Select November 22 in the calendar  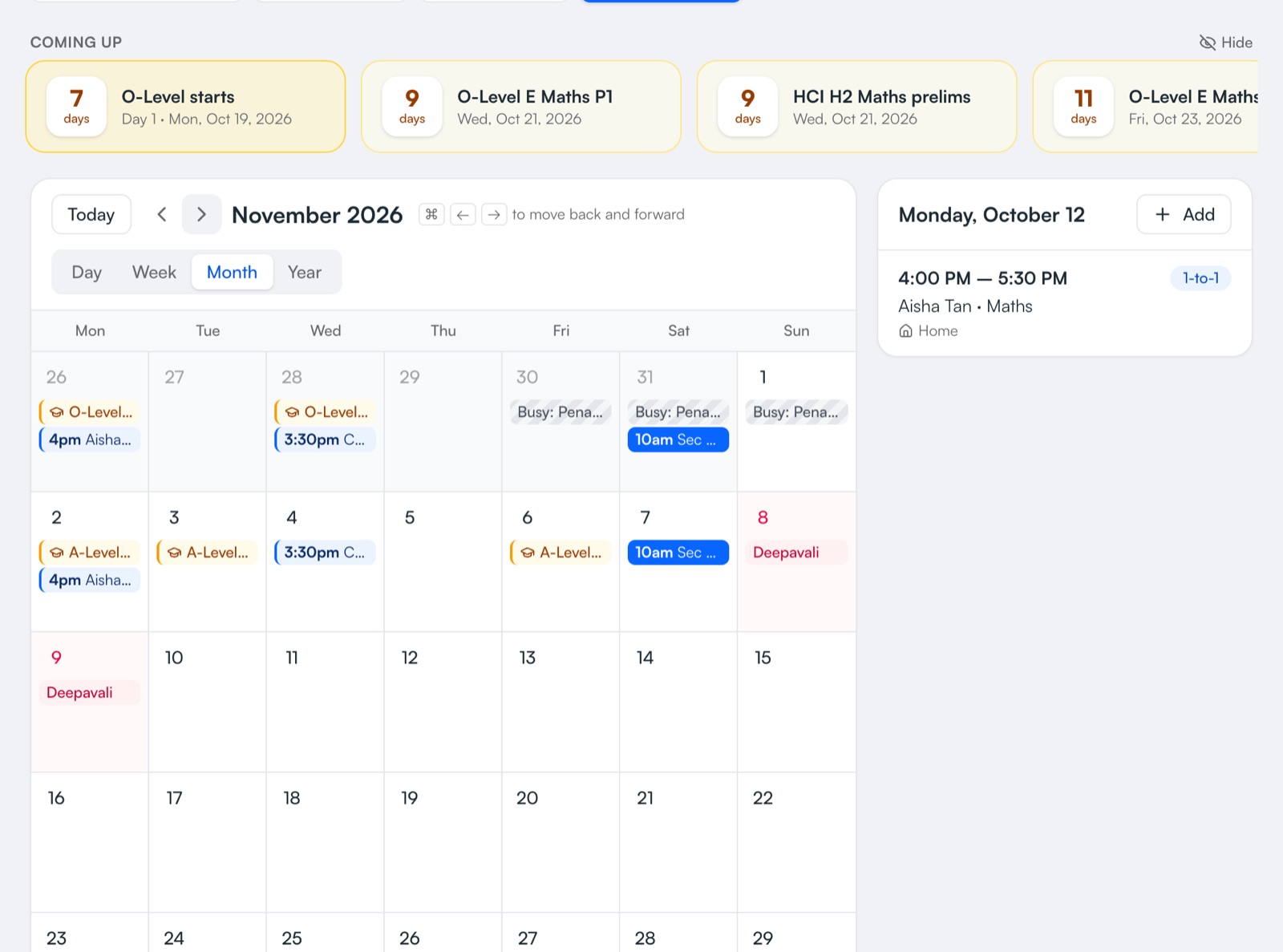pos(796,842)
